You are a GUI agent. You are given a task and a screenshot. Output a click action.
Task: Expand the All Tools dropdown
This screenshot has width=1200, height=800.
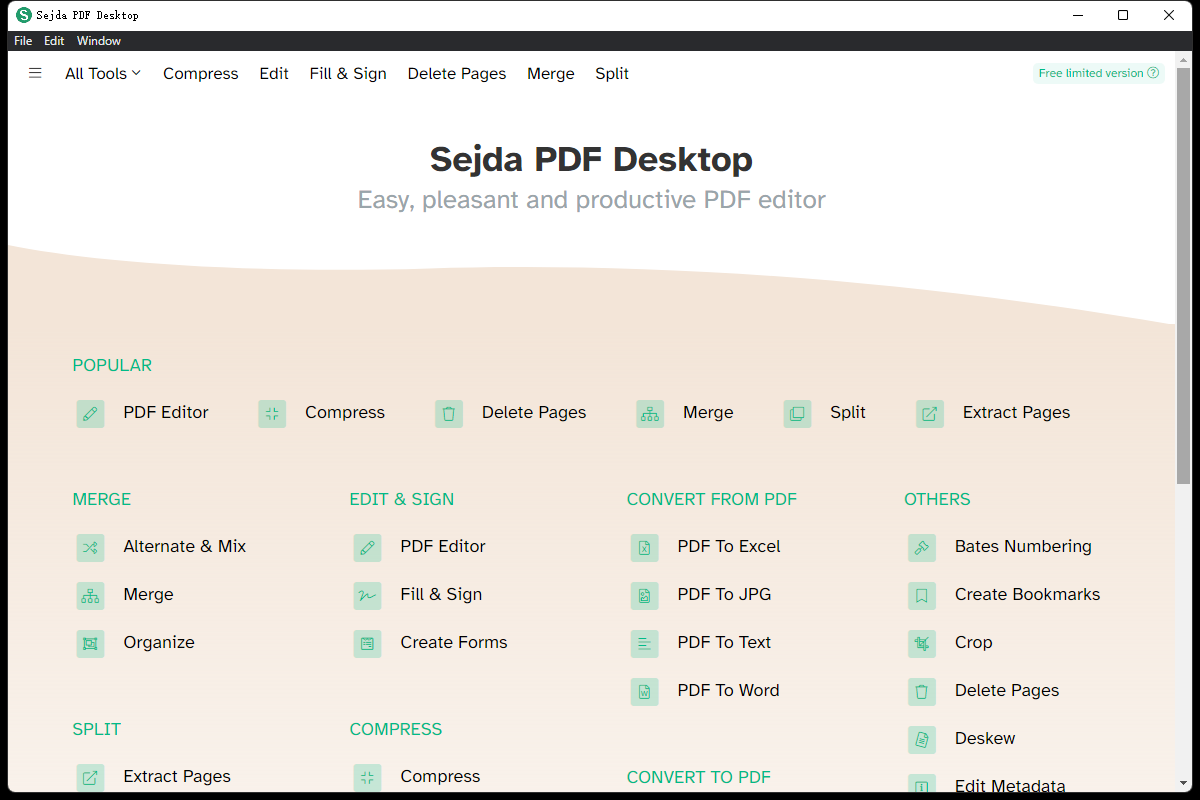103,73
